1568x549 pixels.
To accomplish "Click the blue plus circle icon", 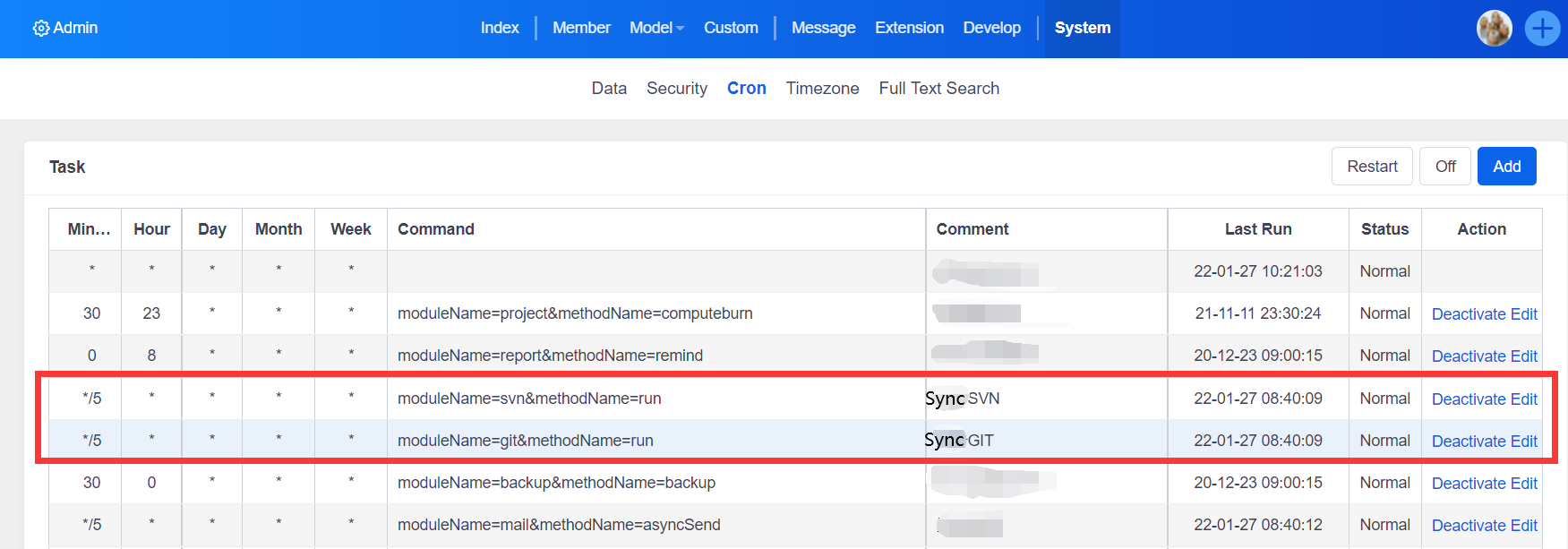I will point(1542,29).
